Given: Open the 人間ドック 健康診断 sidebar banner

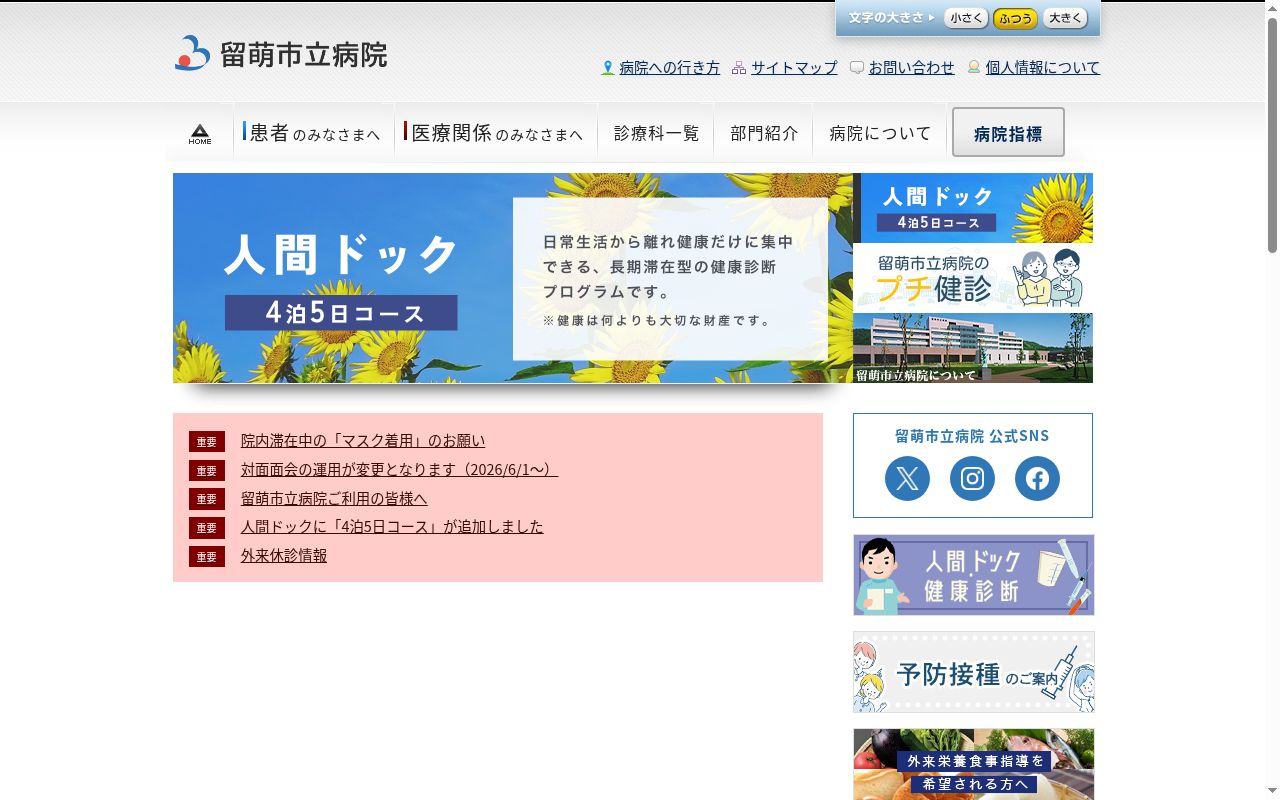Looking at the screenshot, I should pos(974,575).
